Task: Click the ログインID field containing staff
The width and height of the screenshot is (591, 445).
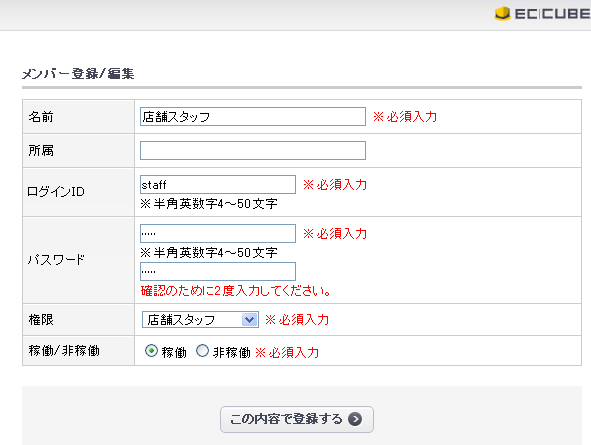Action: pyautogui.click(x=218, y=184)
